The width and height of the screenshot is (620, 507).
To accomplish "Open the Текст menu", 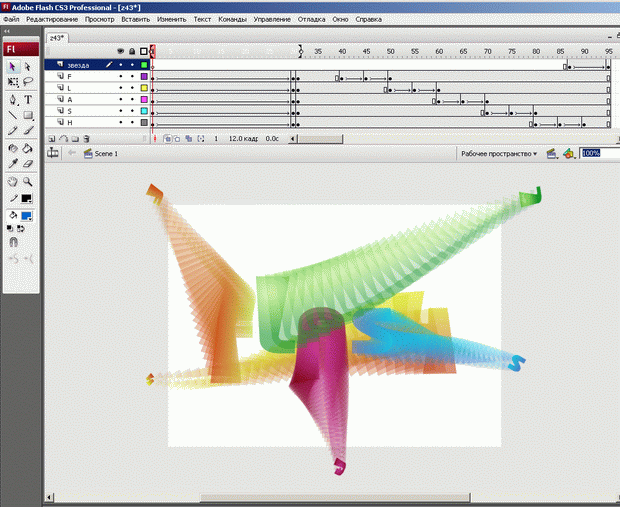I will click(x=202, y=19).
